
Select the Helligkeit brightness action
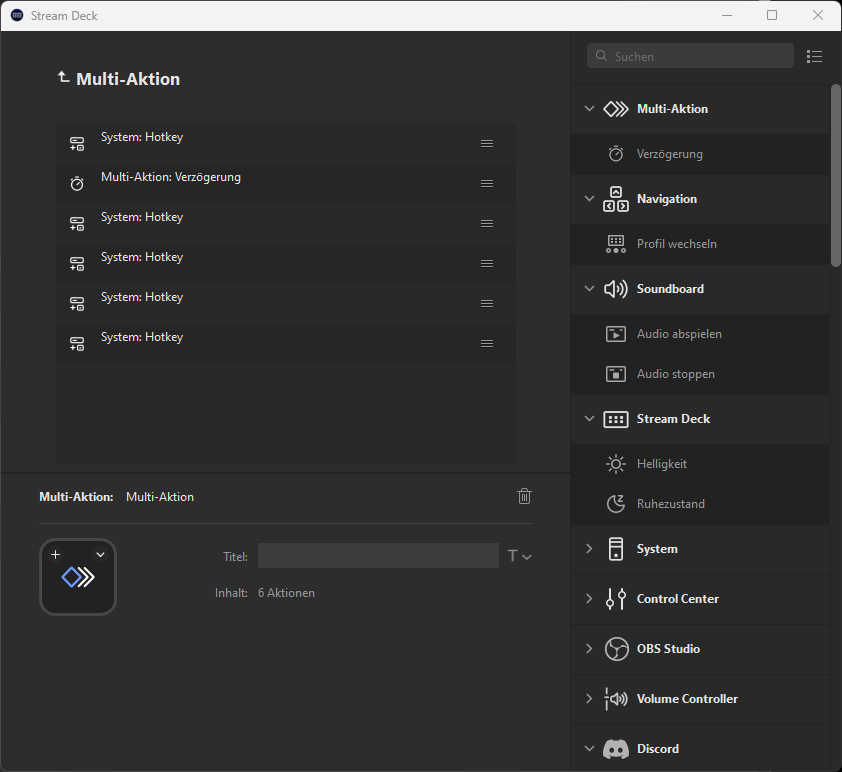pos(661,464)
